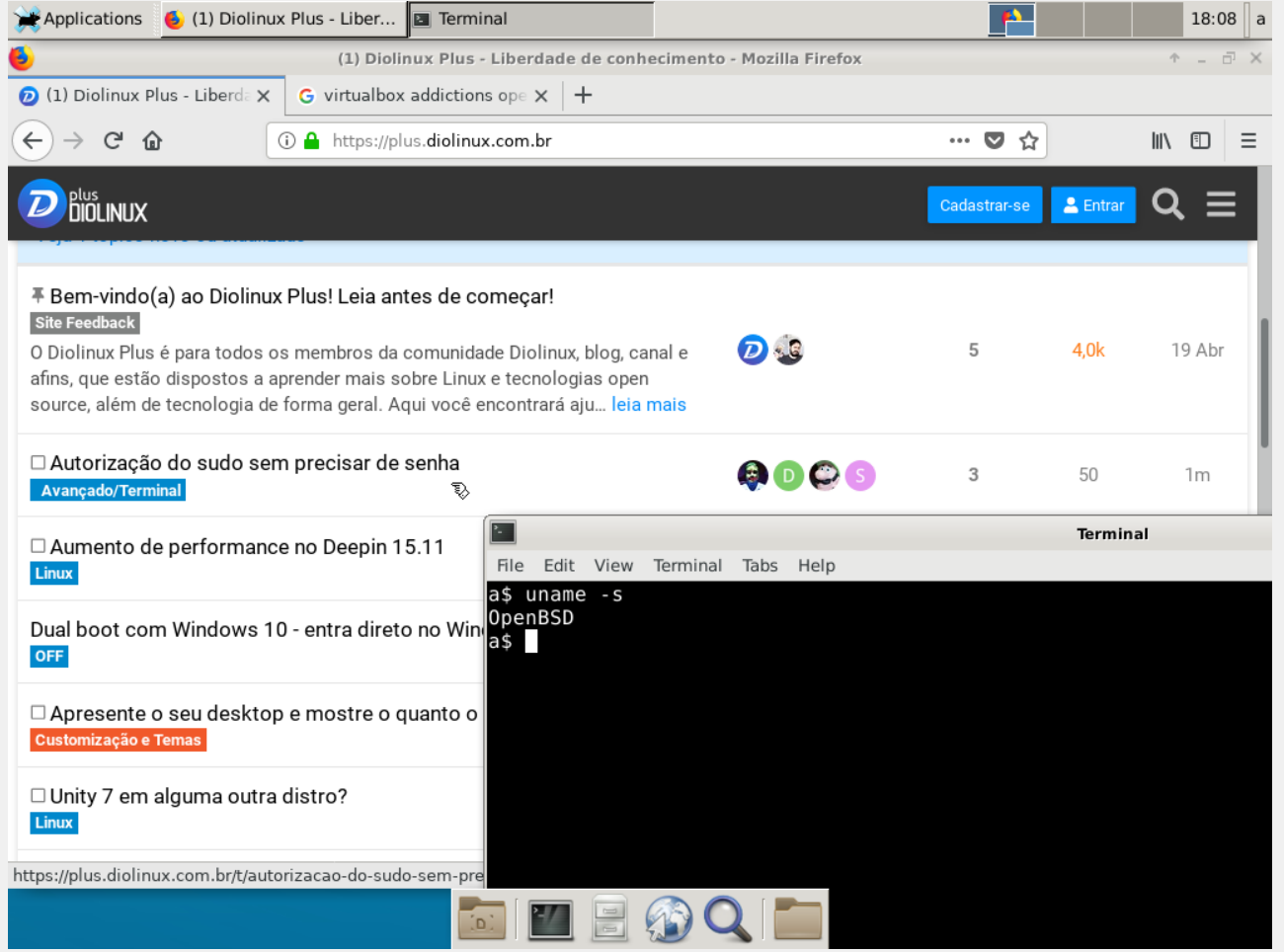Click Terminal window title icon
This screenshot has width=1284, height=952.
[504, 533]
